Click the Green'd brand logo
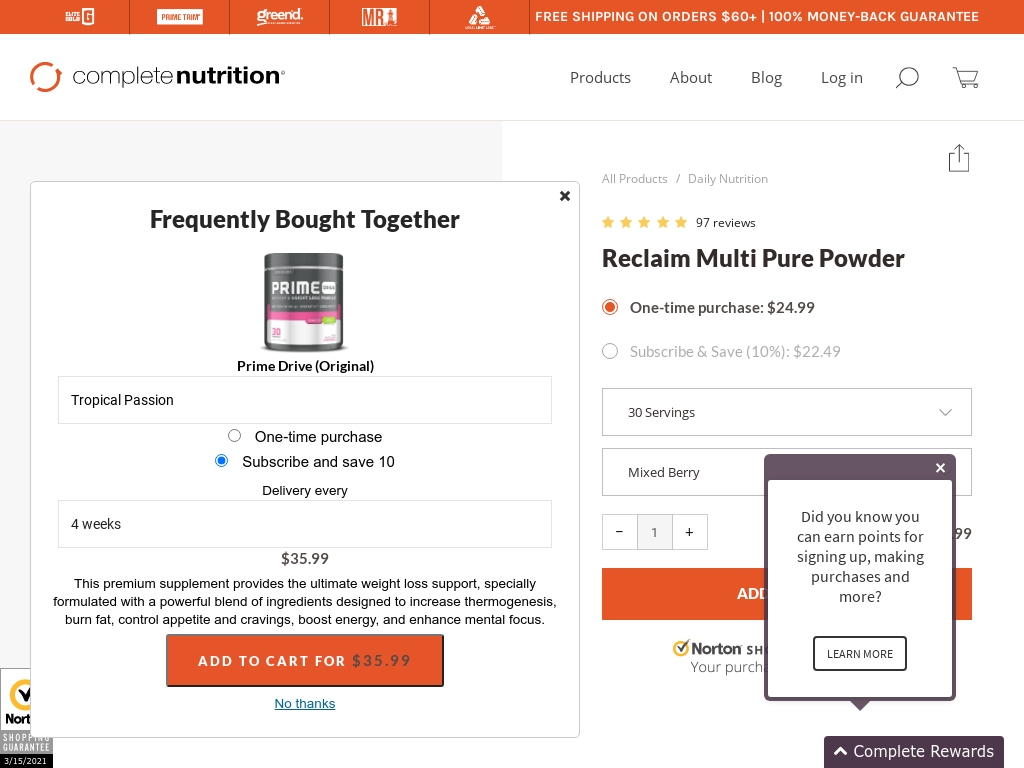1024x768 pixels. click(x=279, y=16)
